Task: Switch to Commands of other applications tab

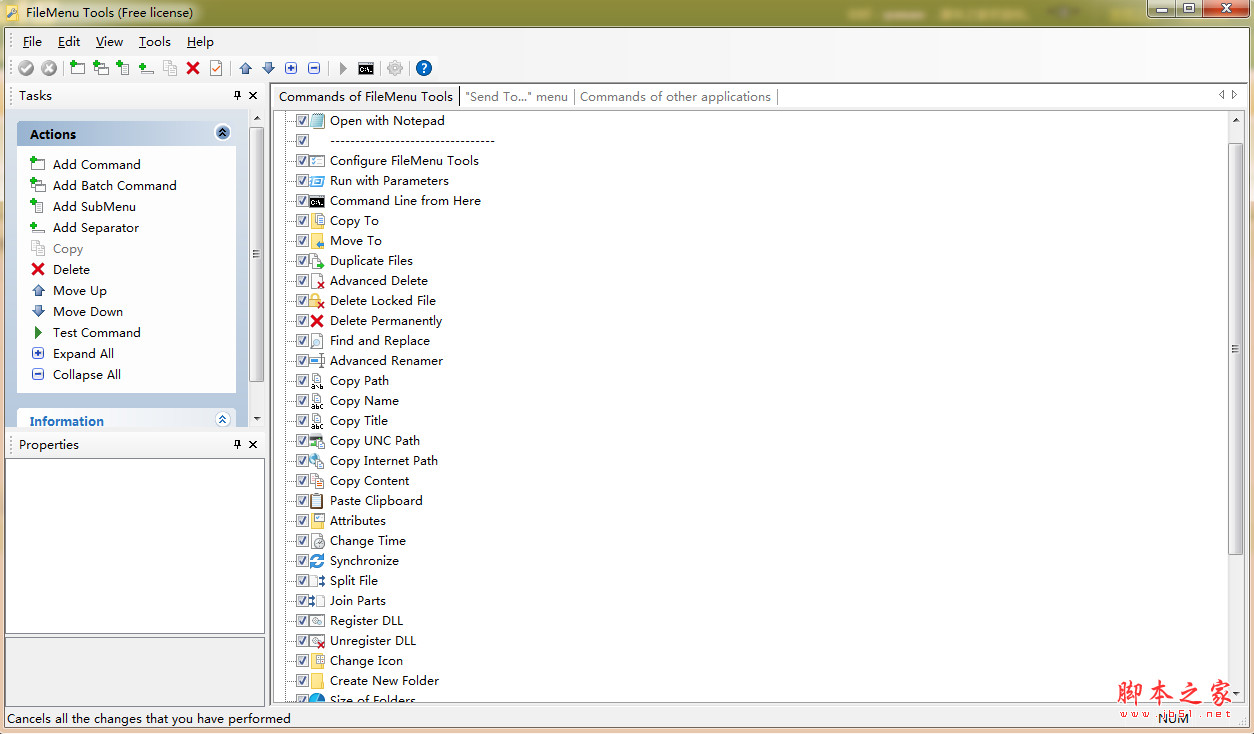Action: click(675, 97)
